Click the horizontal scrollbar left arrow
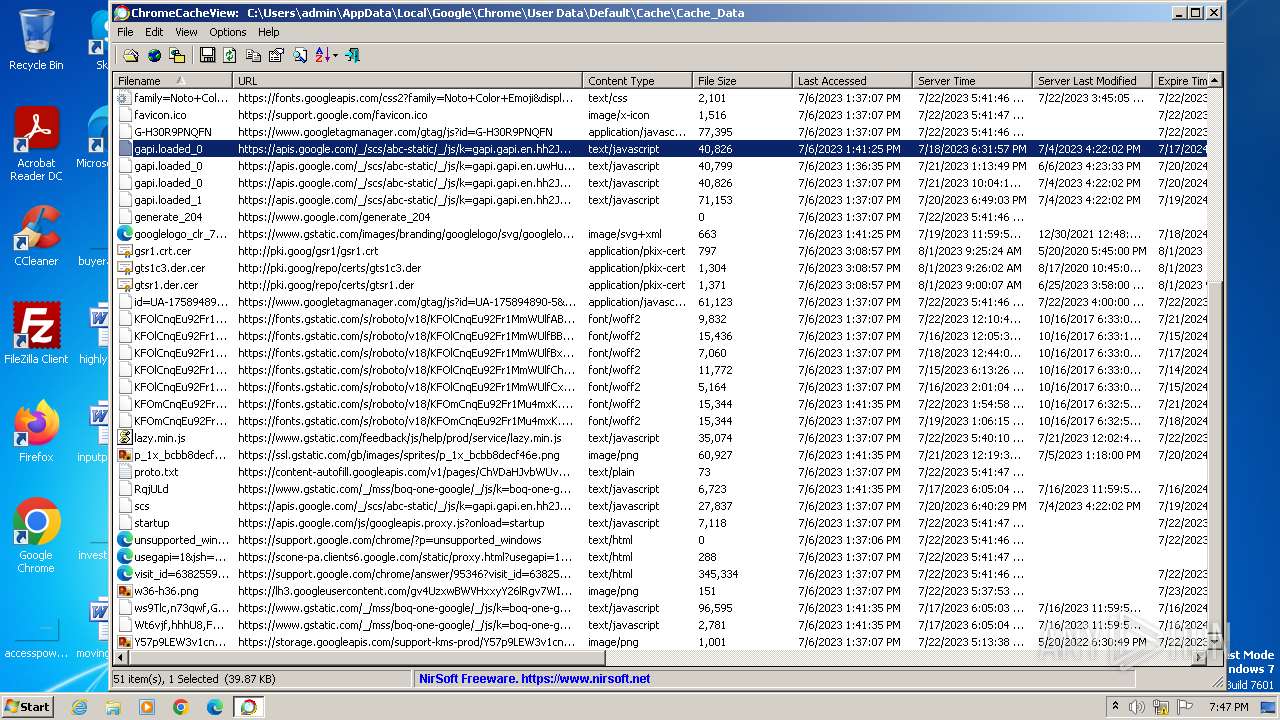 [x=121, y=658]
